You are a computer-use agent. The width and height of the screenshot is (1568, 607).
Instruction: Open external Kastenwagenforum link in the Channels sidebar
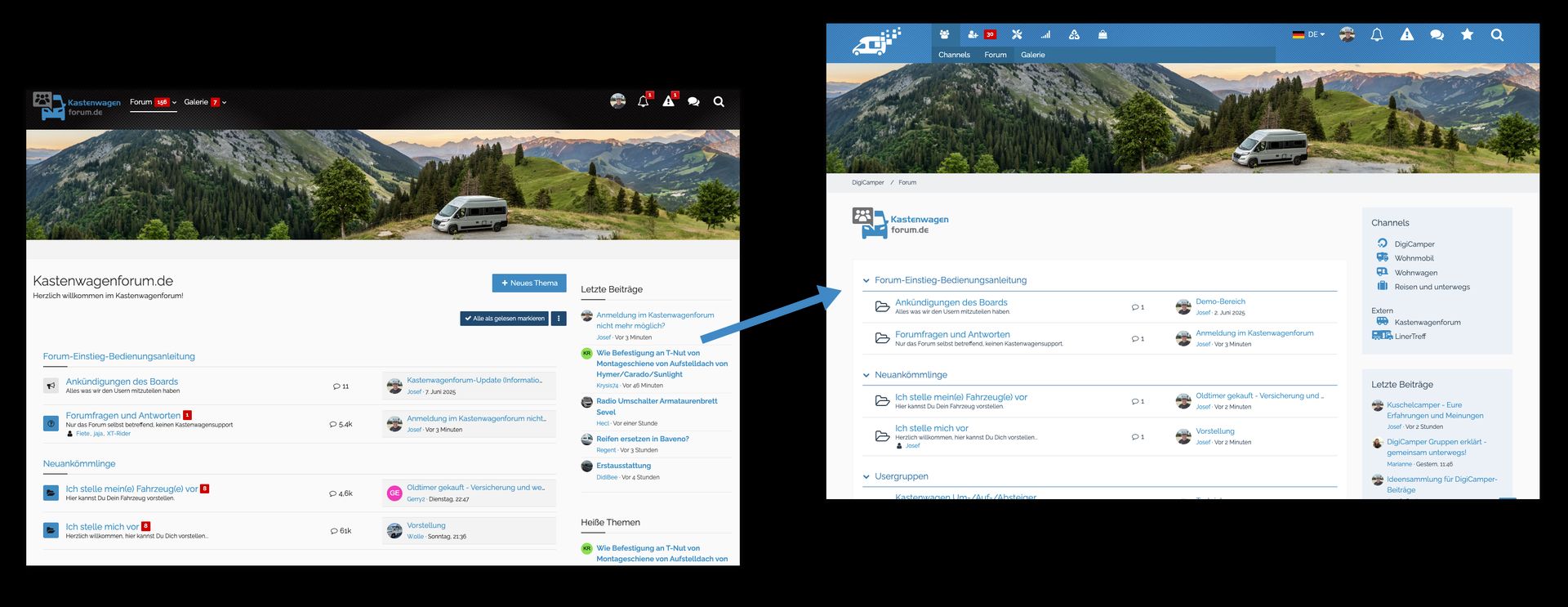tap(1428, 322)
